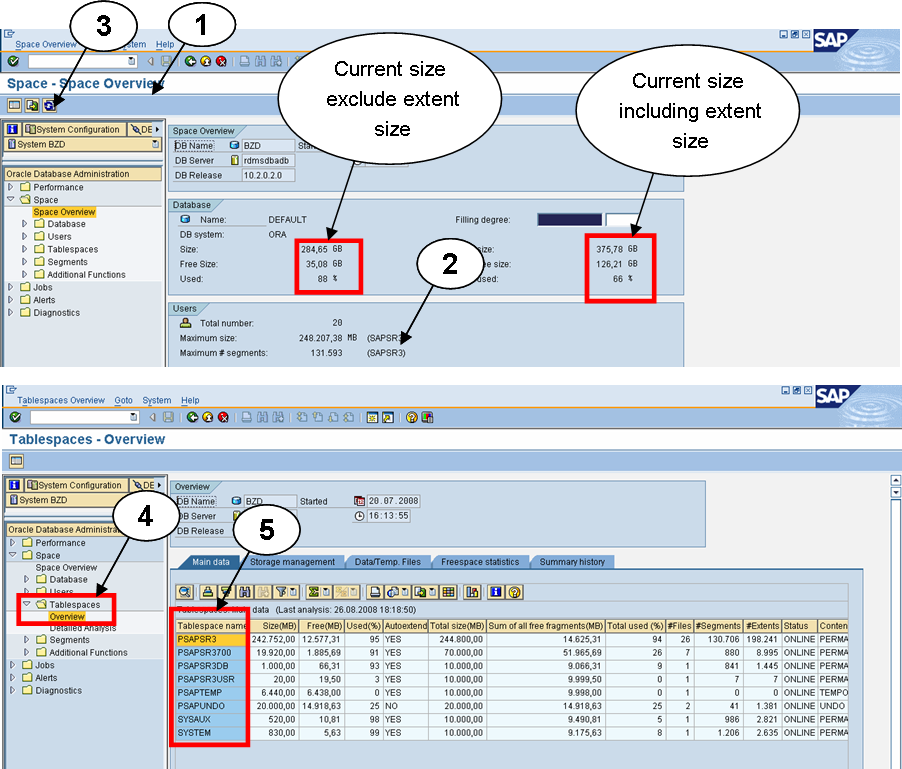Collapse Space node in Space Overview window tree
This screenshot has width=902, height=769.
coord(10,200)
